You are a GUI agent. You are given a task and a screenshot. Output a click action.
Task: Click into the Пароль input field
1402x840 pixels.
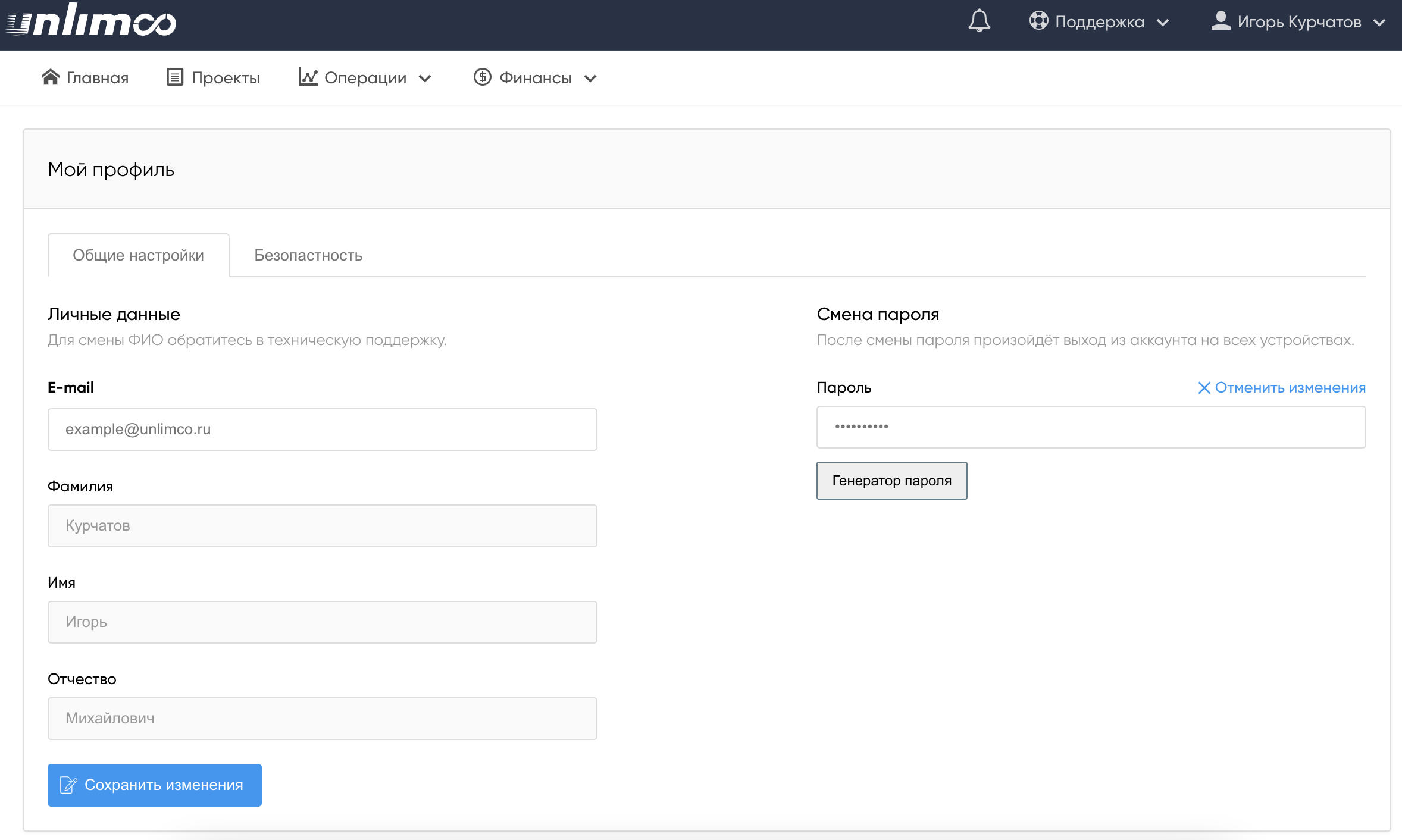pos(1090,427)
